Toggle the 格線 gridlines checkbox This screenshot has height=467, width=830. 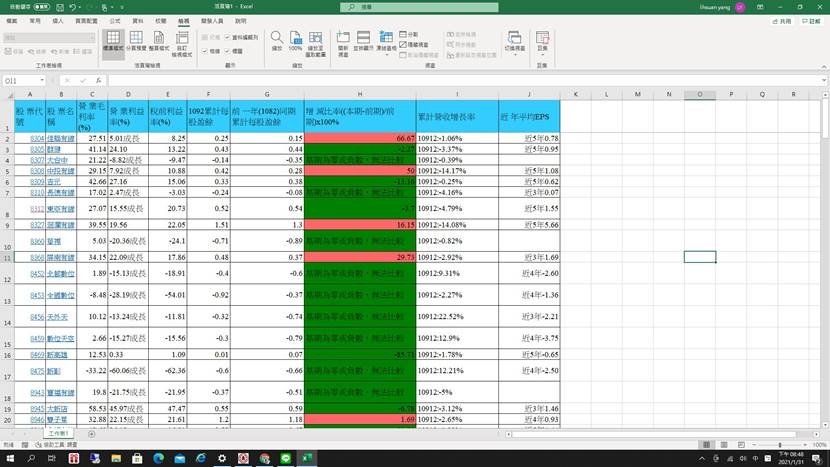point(207,49)
